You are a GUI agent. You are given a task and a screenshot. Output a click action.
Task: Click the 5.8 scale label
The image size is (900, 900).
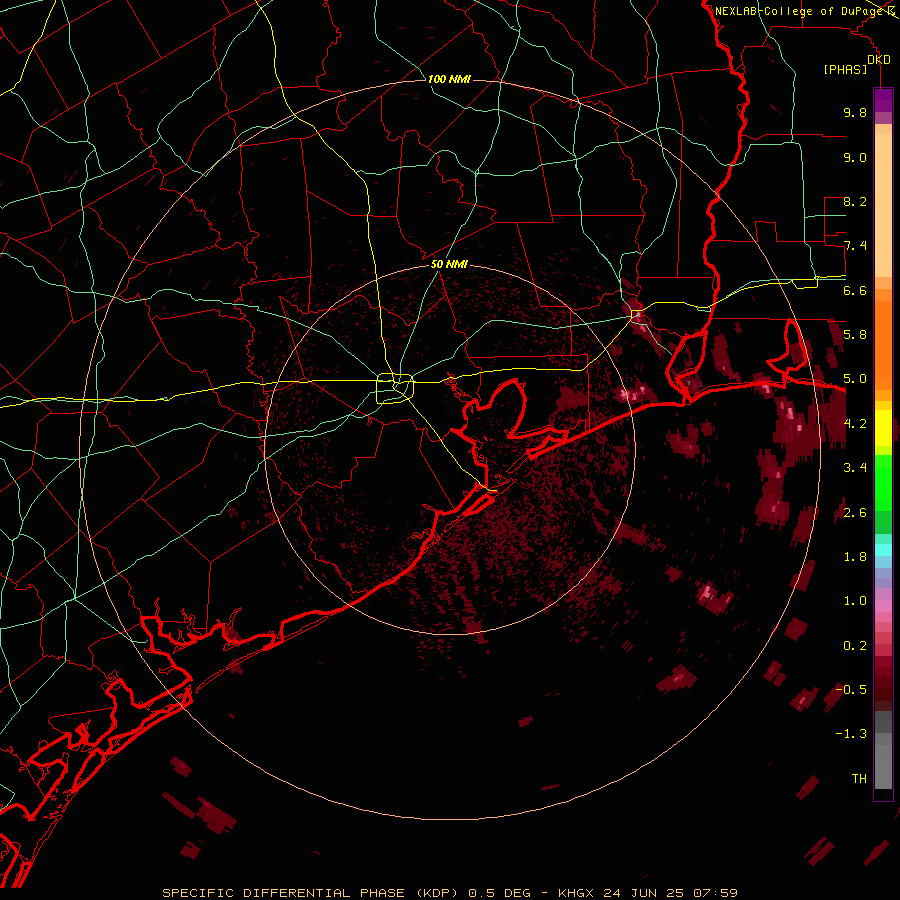tap(855, 335)
